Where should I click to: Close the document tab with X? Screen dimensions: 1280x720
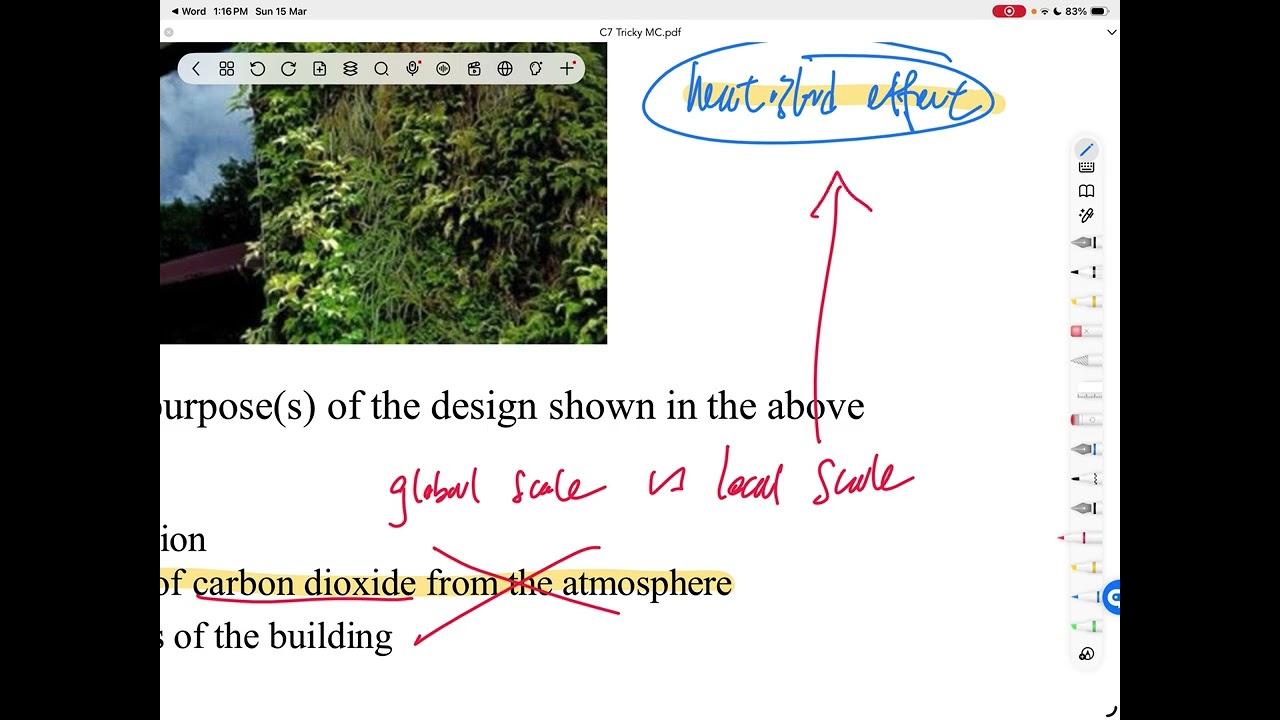[168, 32]
